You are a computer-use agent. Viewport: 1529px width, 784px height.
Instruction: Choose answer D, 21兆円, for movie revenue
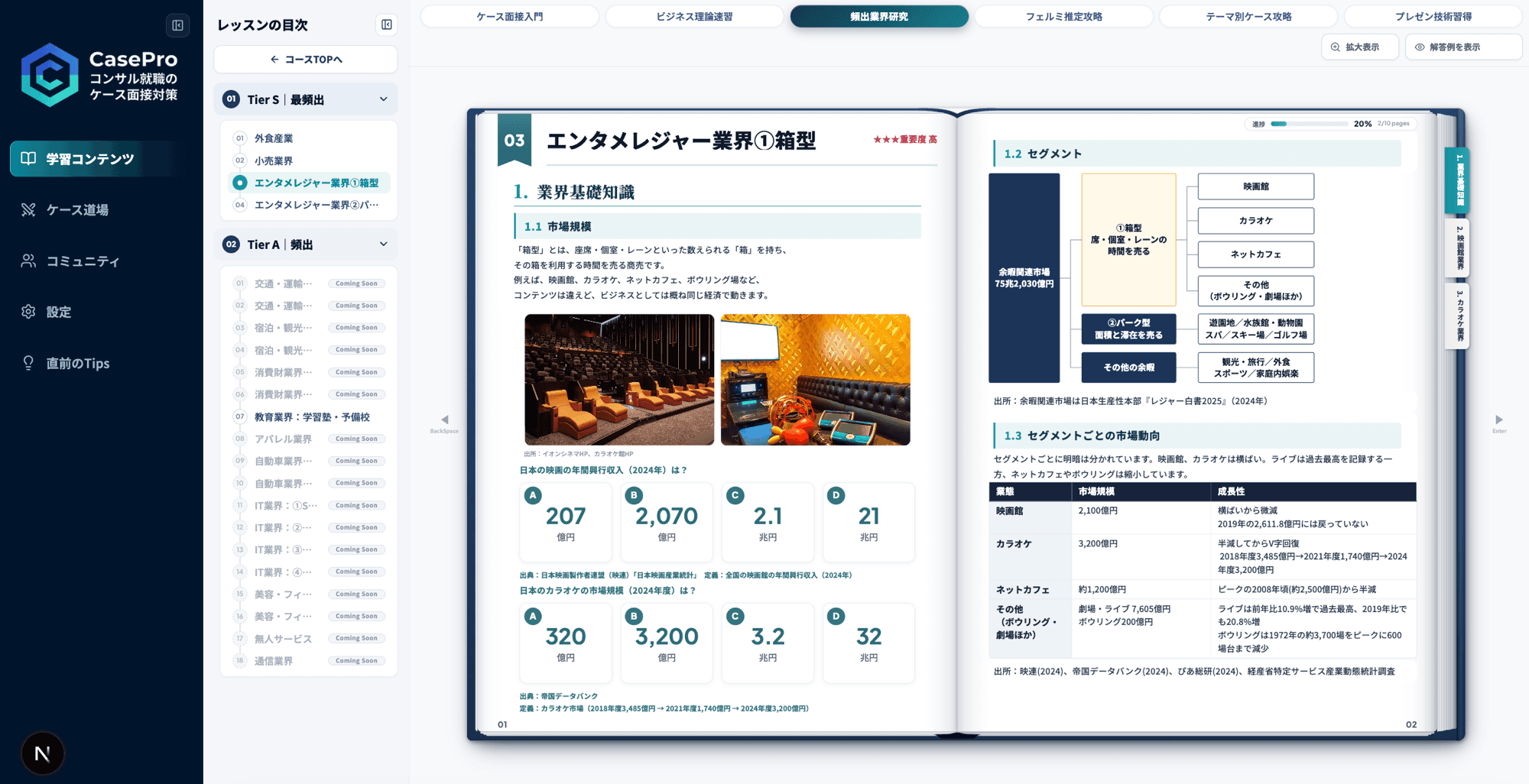pyautogui.click(x=868, y=522)
